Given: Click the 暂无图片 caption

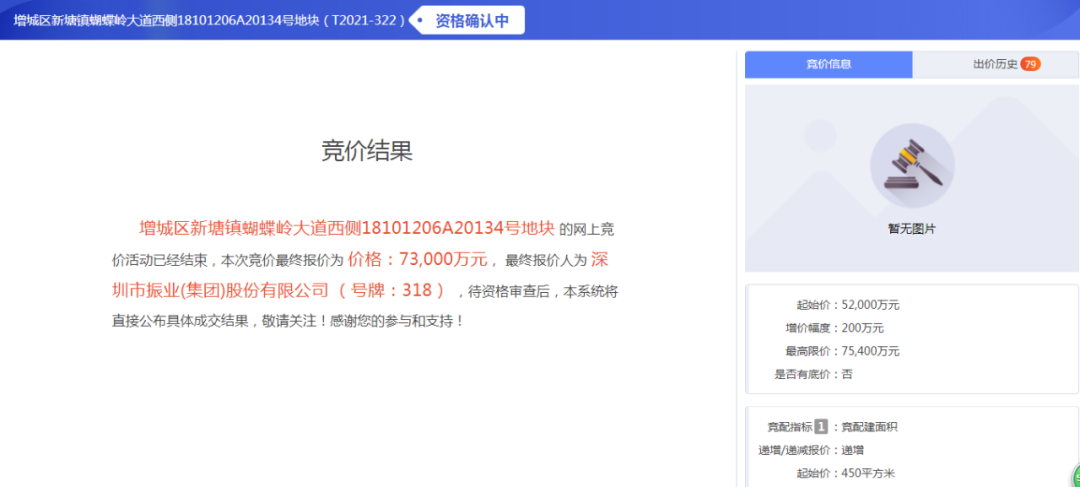Looking at the screenshot, I should 912,229.
